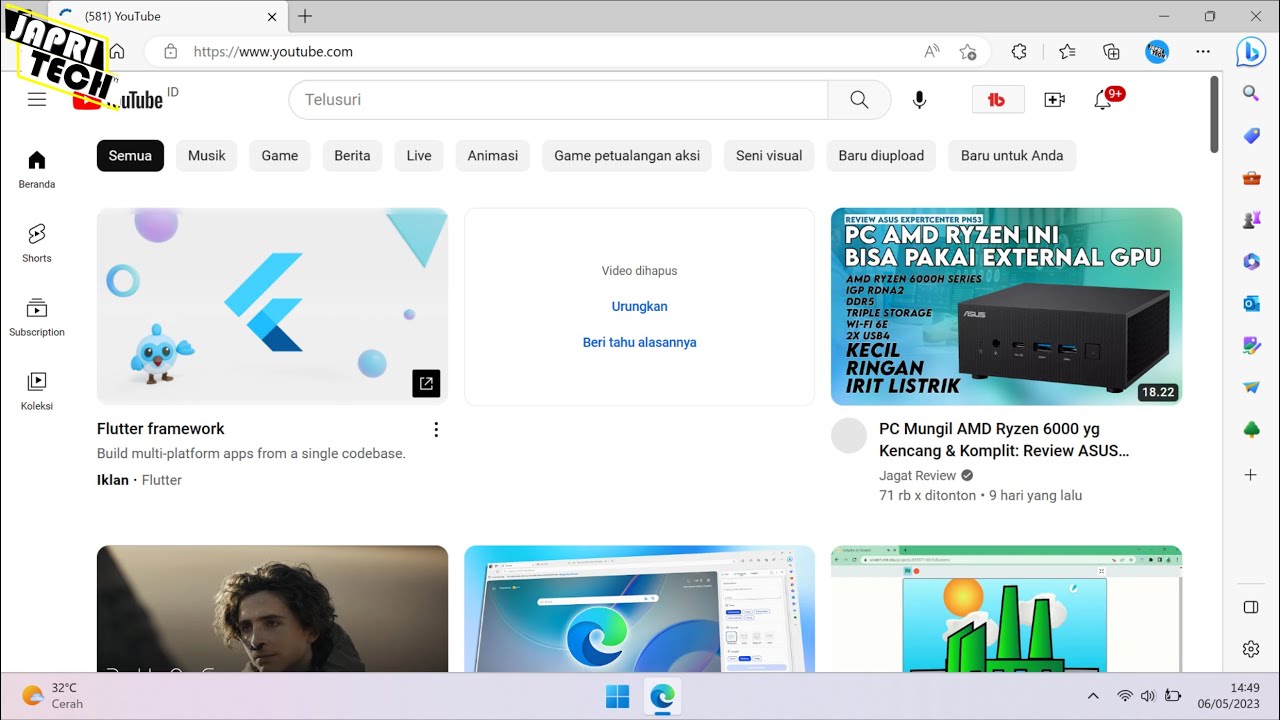The height and width of the screenshot is (720, 1280).
Task: Toggle the sidebar hide panel icon
Action: click(1251, 607)
